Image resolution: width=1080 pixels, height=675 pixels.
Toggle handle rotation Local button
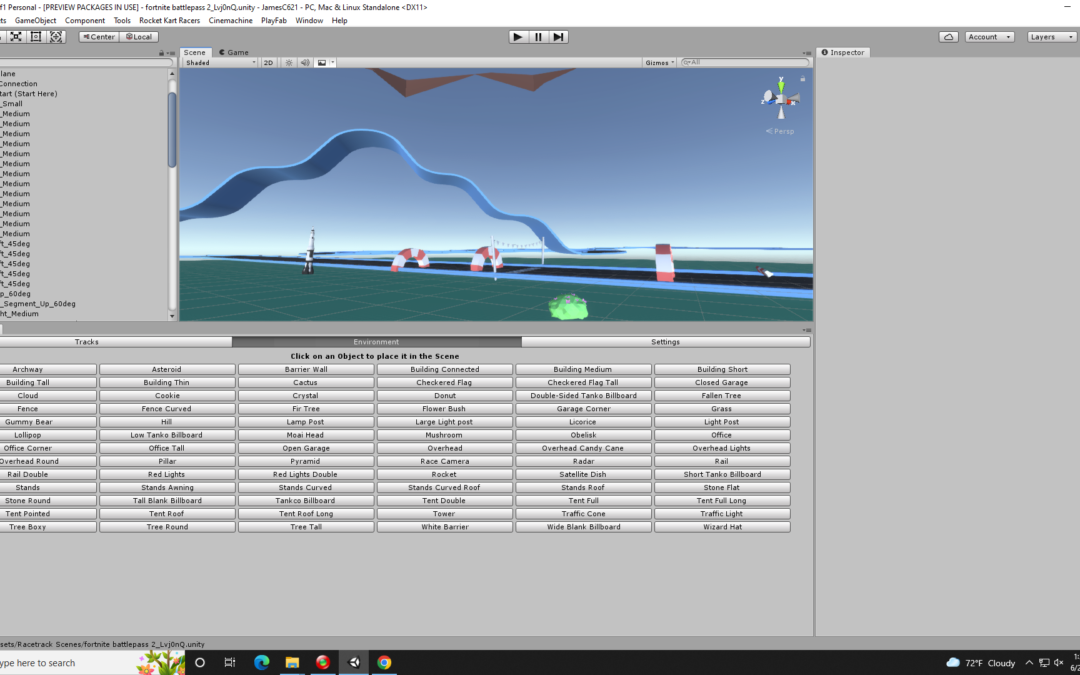click(x=138, y=37)
